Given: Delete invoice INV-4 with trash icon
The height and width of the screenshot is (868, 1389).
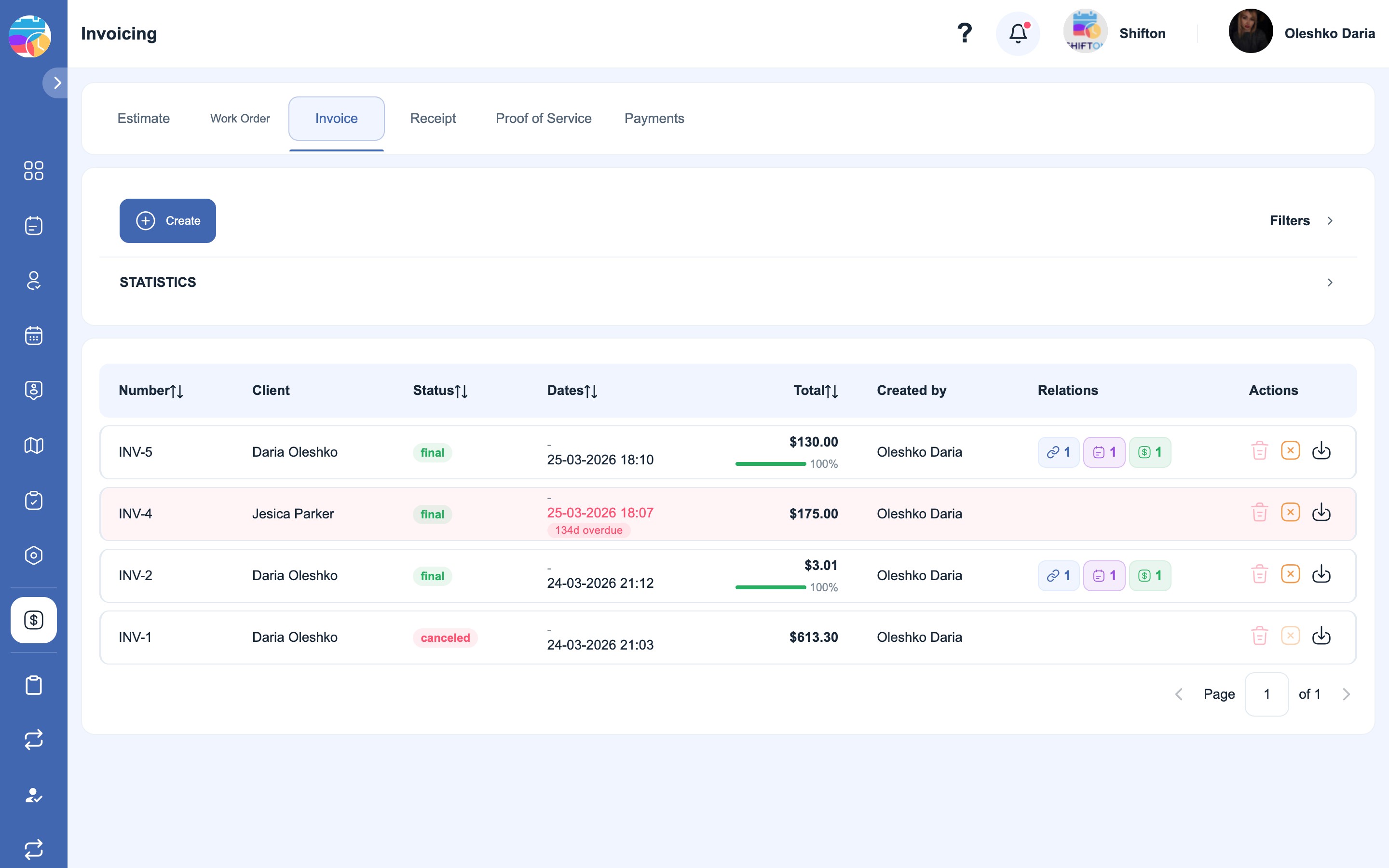Looking at the screenshot, I should 1259,512.
